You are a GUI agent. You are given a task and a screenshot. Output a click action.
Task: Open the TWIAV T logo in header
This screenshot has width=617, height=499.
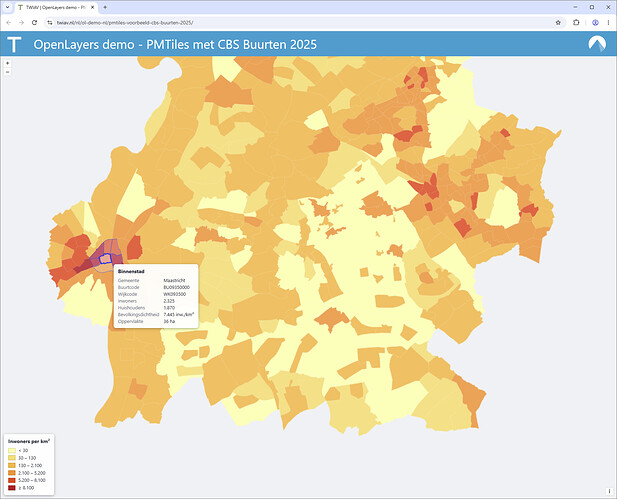coord(14,44)
